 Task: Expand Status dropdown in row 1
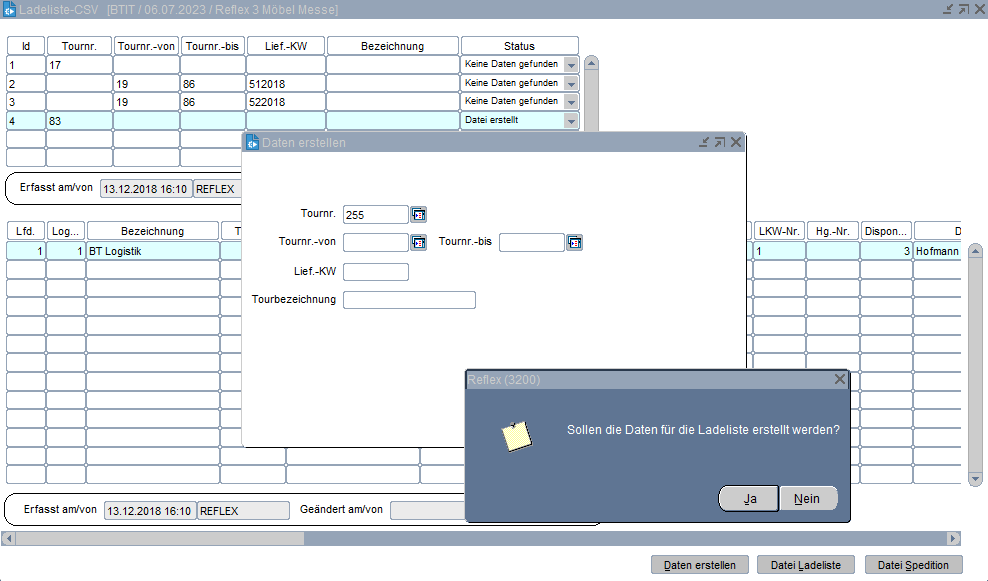click(x=571, y=64)
